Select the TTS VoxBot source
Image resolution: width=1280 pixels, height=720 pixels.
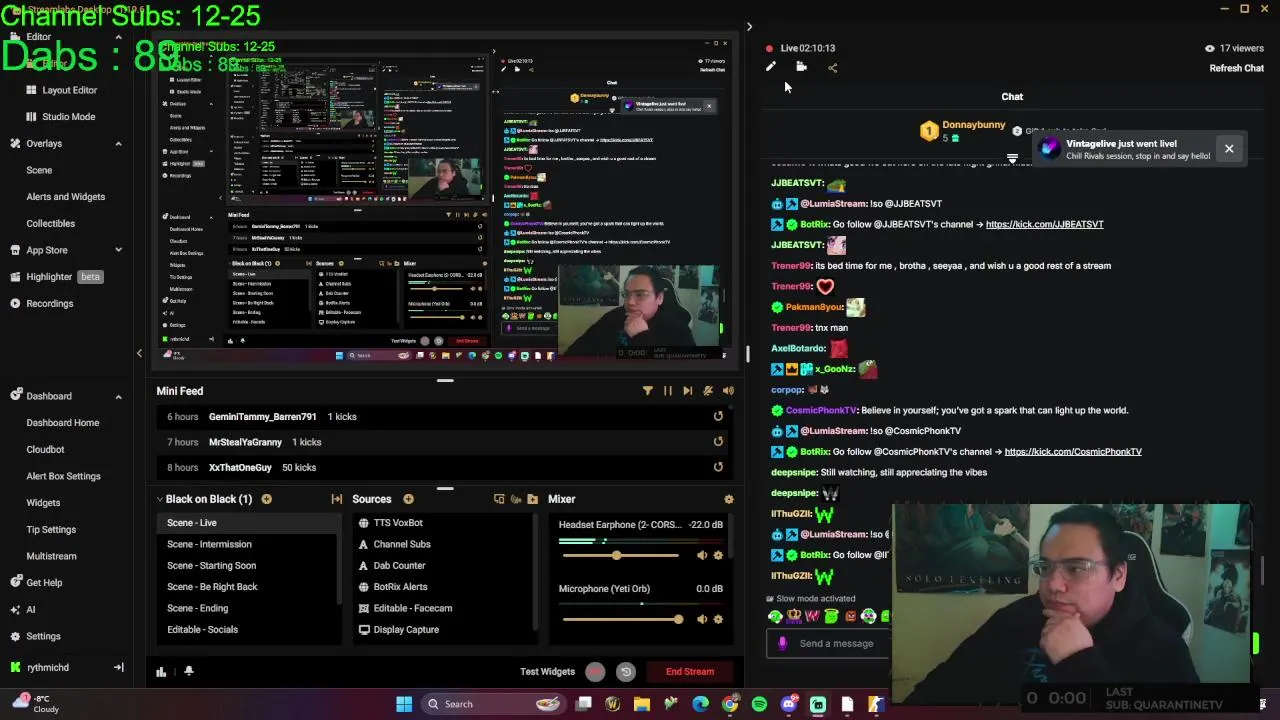(x=444, y=523)
